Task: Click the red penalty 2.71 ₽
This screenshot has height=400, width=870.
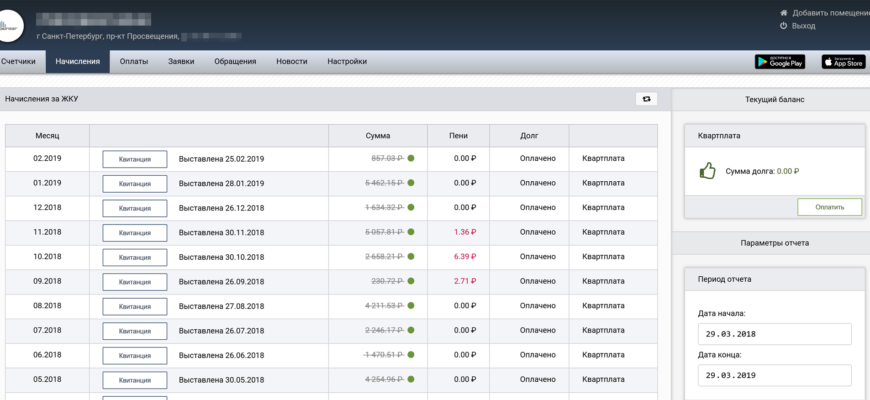Action: [x=465, y=281]
